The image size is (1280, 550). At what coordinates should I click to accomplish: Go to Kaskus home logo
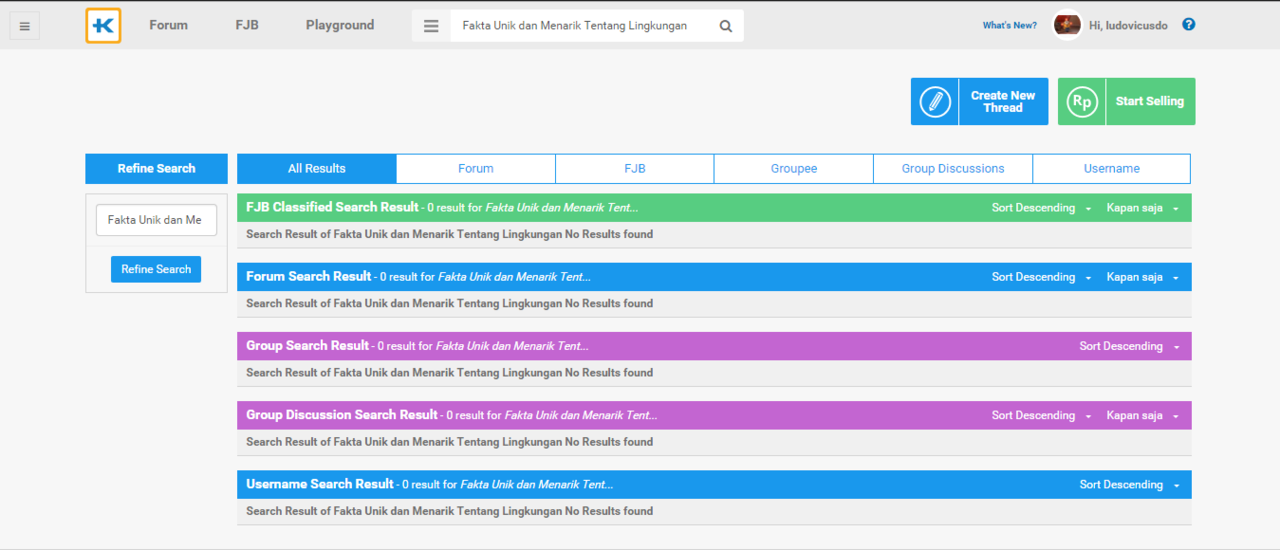pos(103,26)
